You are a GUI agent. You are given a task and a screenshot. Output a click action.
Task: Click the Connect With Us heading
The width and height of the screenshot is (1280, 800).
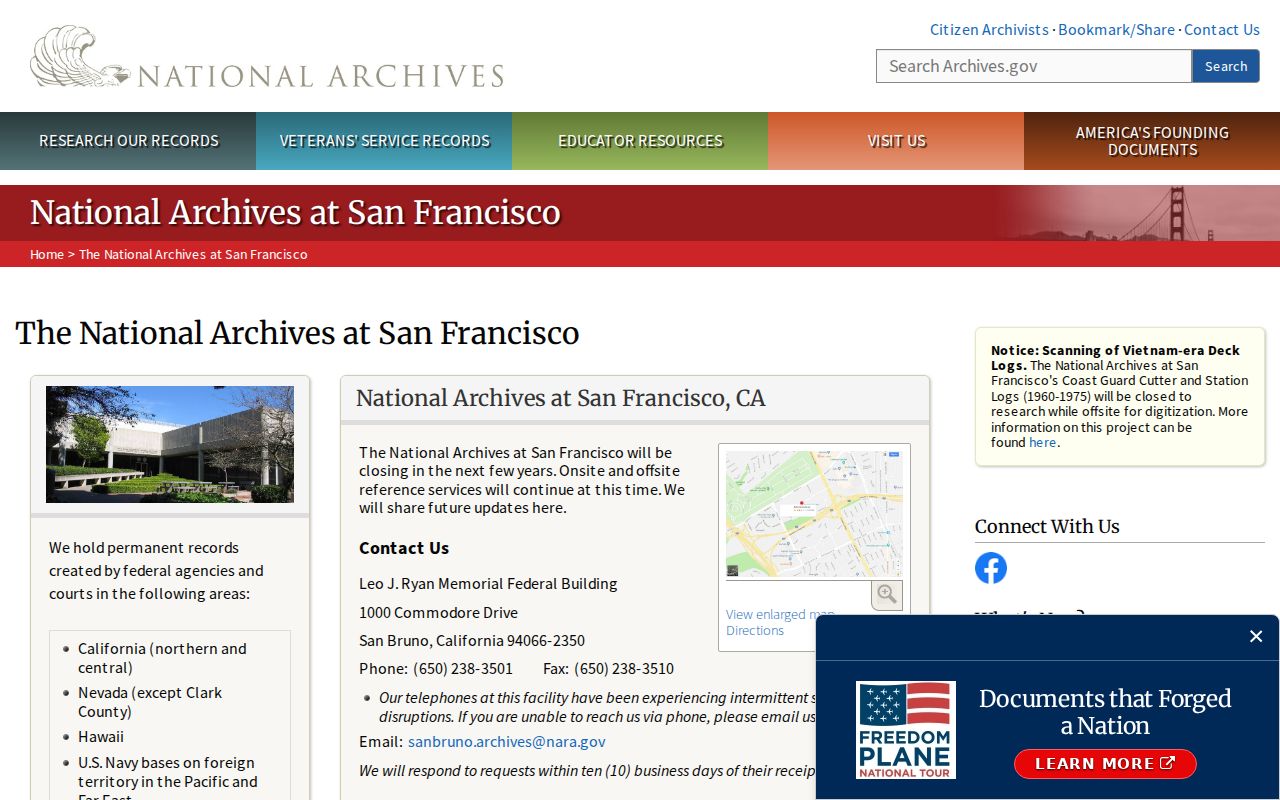[x=1047, y=527]
